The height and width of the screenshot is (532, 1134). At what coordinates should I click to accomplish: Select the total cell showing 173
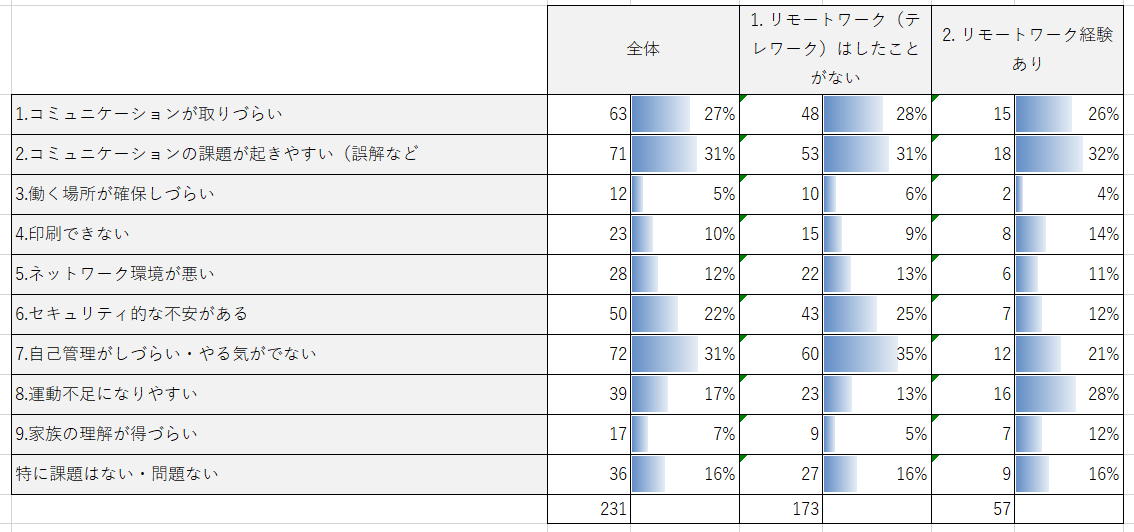(x=781, y=508)
